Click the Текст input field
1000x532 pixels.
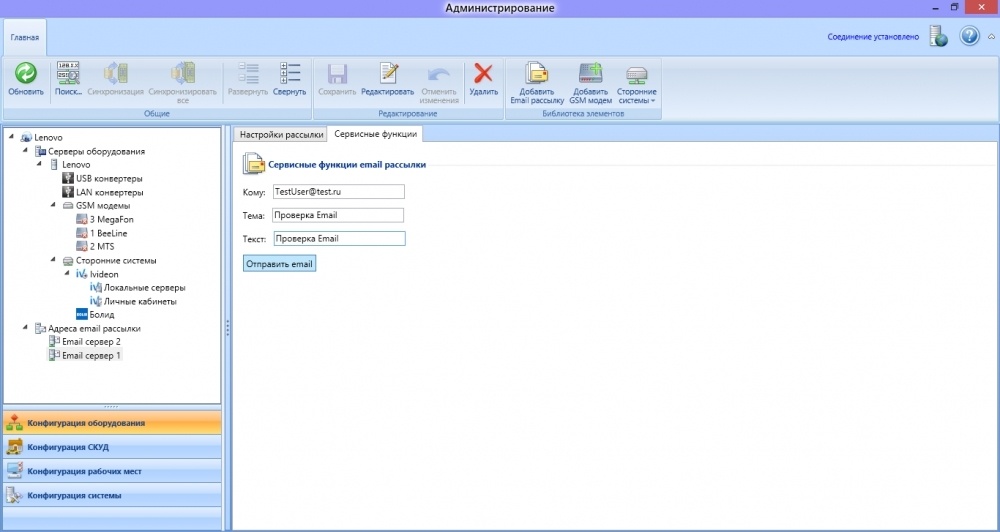[339, 239]
